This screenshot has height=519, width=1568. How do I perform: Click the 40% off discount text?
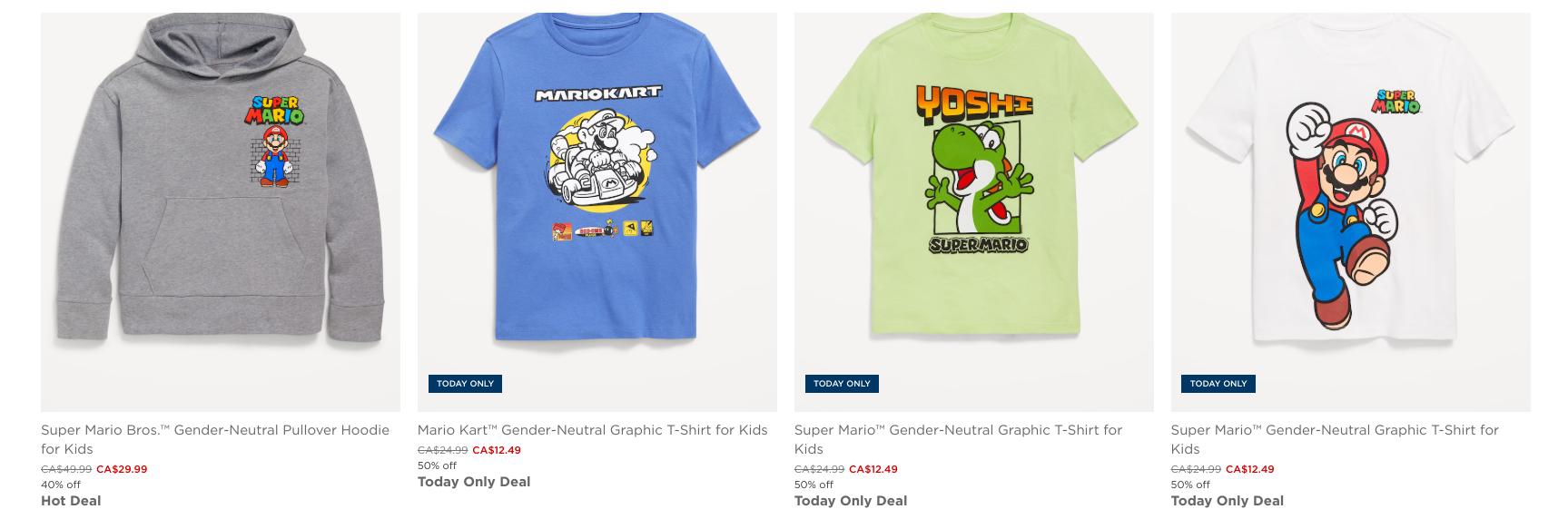coord(61,485)
